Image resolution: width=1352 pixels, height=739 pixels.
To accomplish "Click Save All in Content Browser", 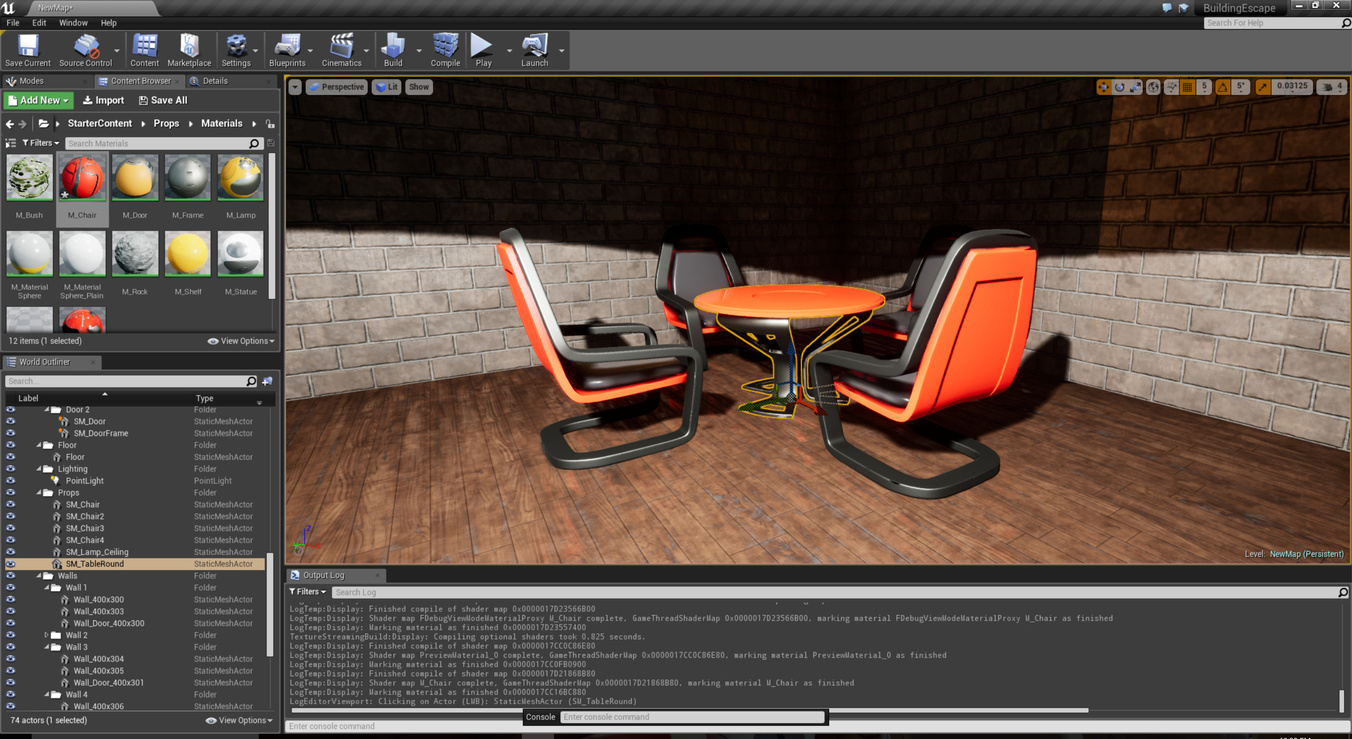I will 163,100.
